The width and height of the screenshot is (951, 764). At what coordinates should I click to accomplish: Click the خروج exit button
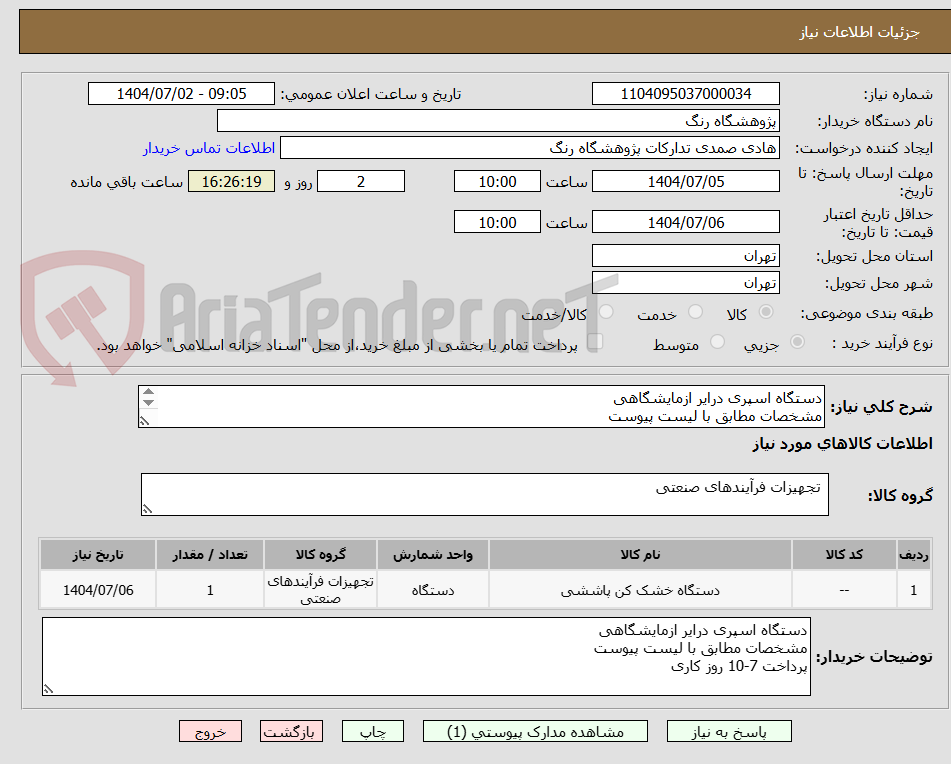(x=209, y=731)
